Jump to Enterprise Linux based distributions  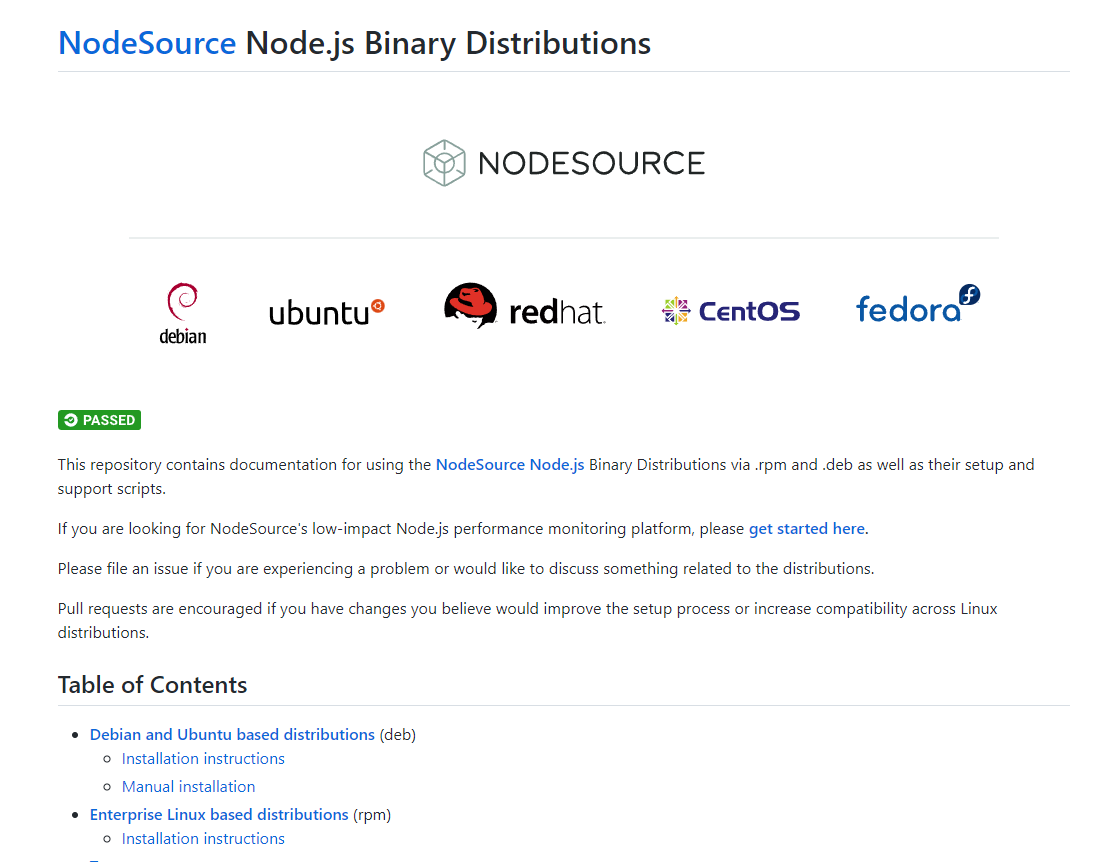tap(219, 815)
